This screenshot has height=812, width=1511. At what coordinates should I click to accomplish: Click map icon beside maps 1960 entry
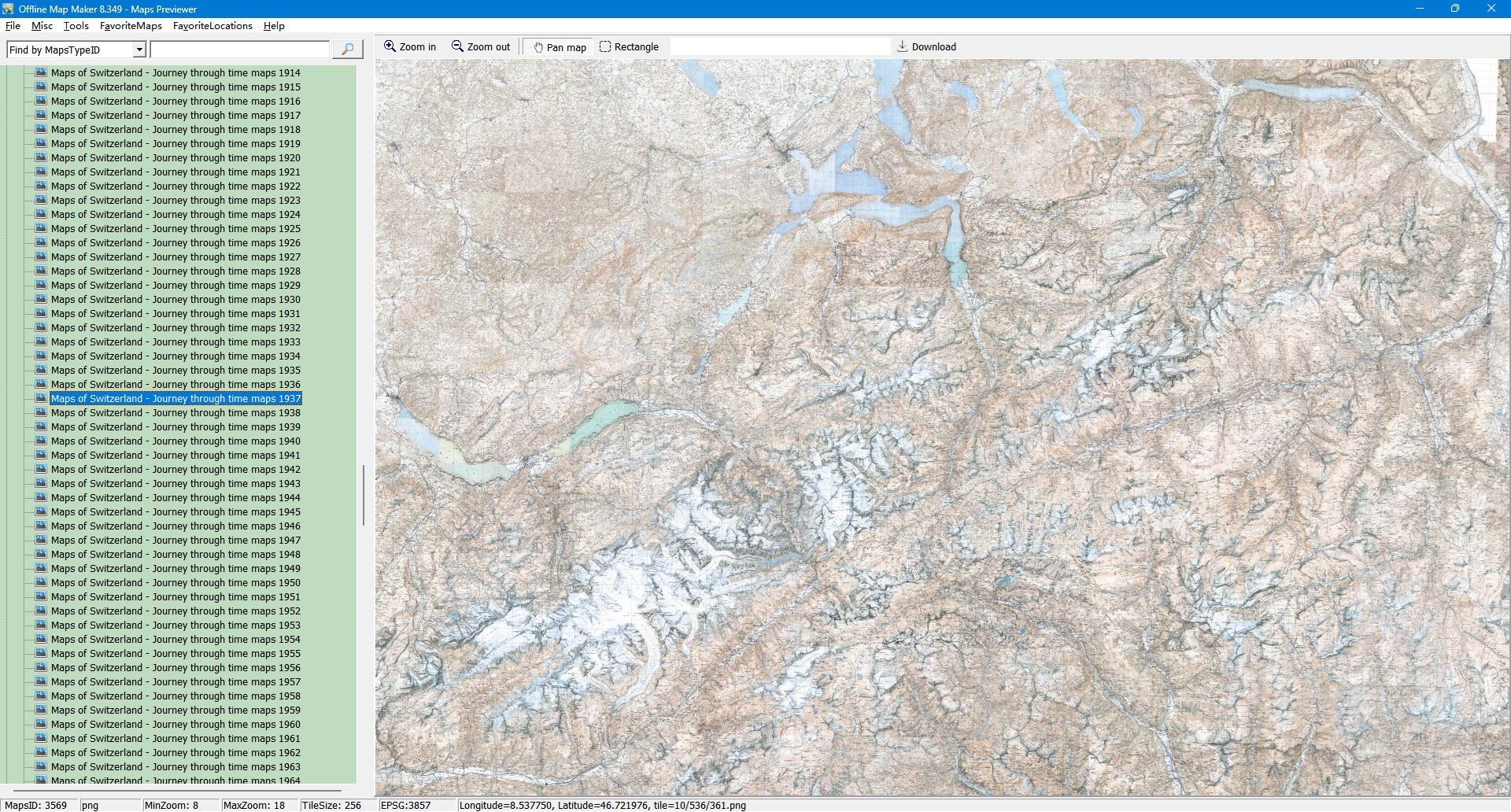pyautogui.click(x=41, y=724)
